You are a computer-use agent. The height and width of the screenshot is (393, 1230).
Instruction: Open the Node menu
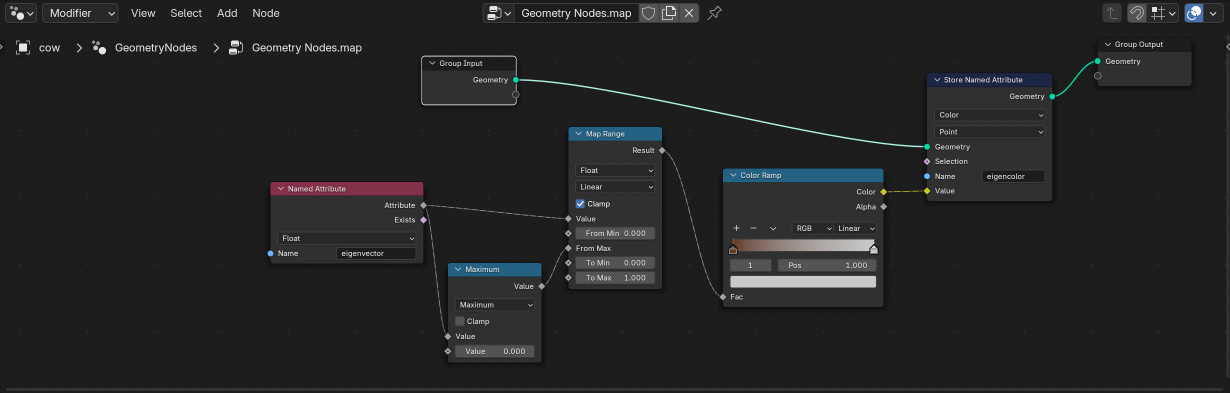click(266, 13)
